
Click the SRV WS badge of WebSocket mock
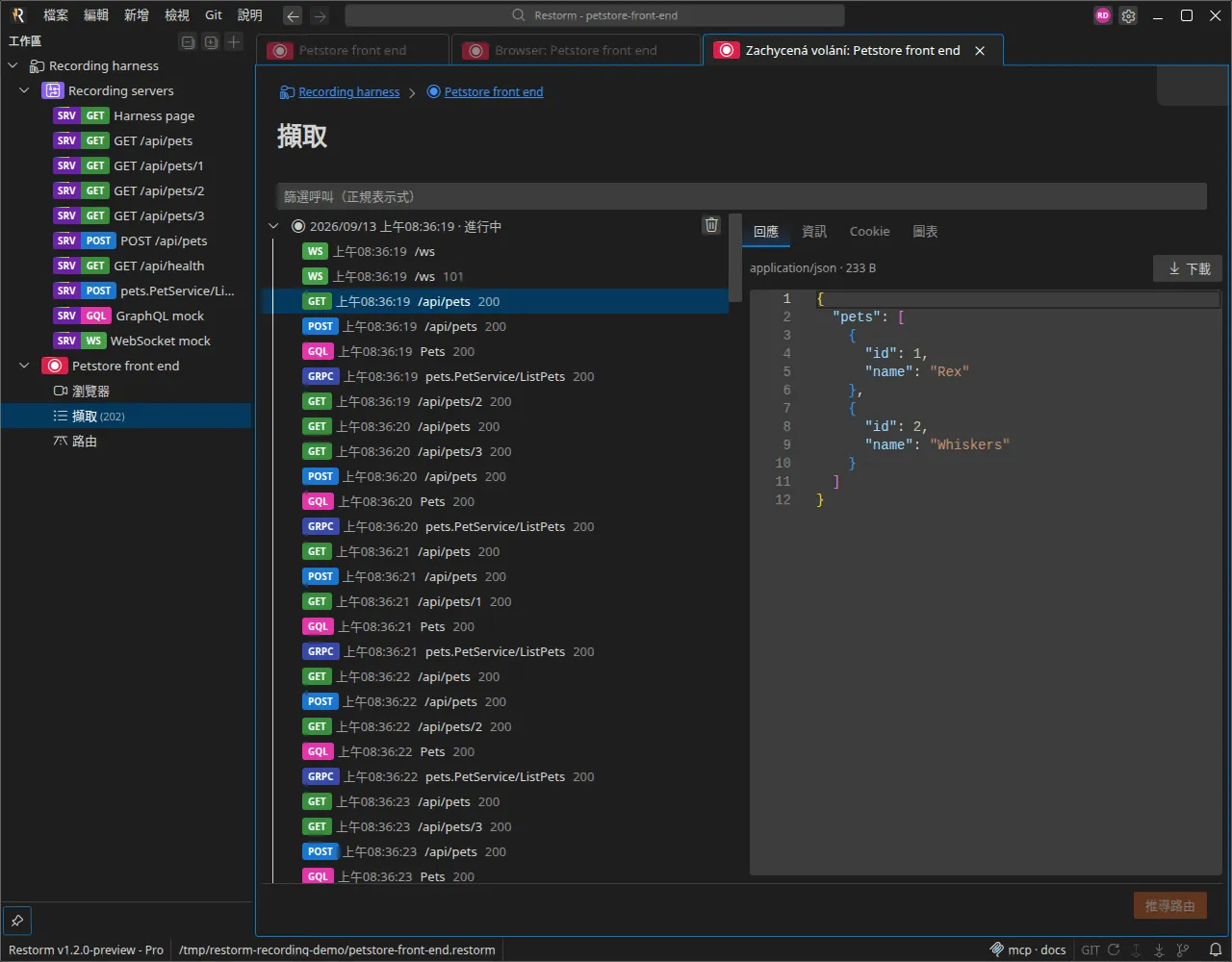[x=79, y=342]
